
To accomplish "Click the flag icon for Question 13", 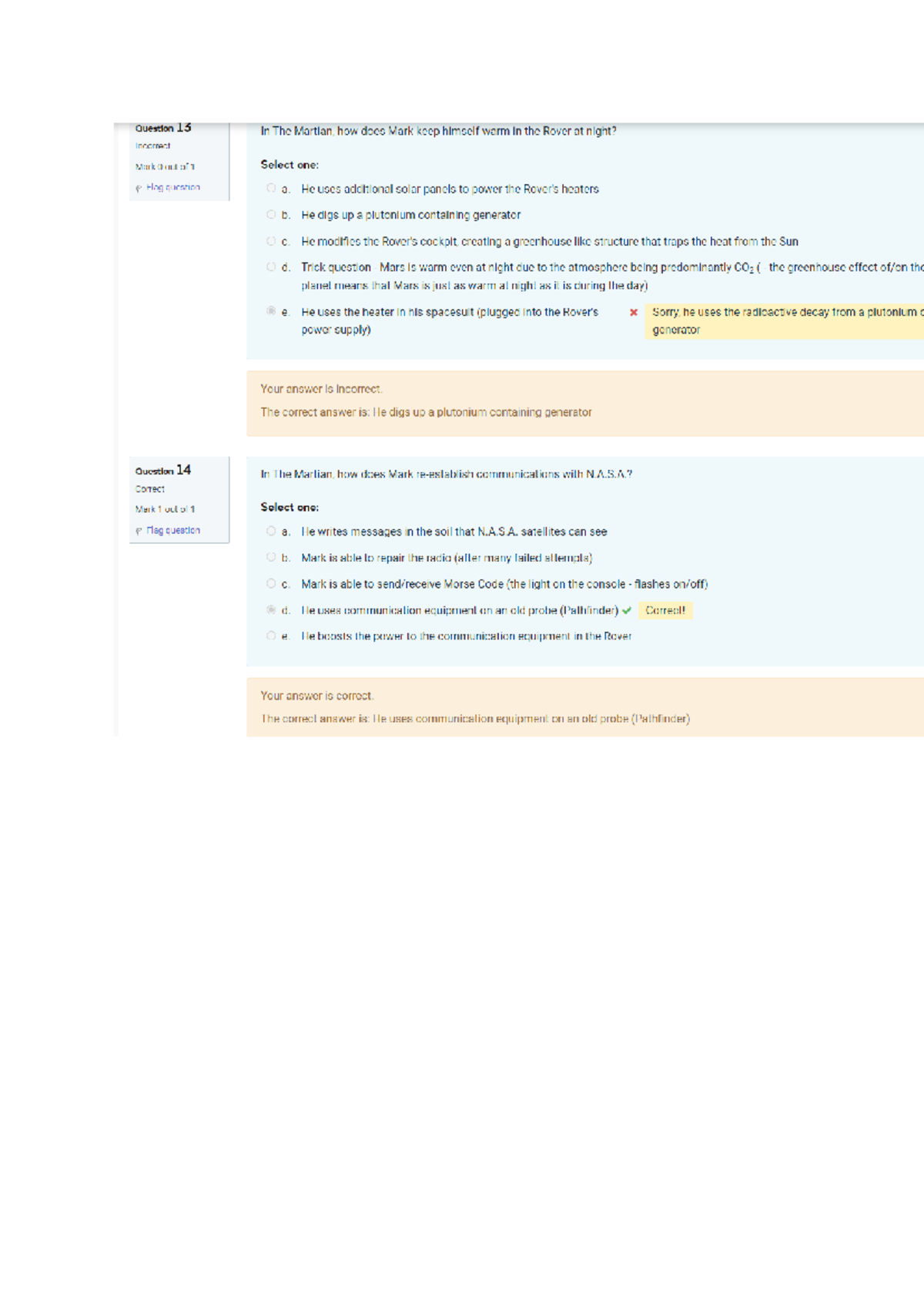I will click(139, 188).
